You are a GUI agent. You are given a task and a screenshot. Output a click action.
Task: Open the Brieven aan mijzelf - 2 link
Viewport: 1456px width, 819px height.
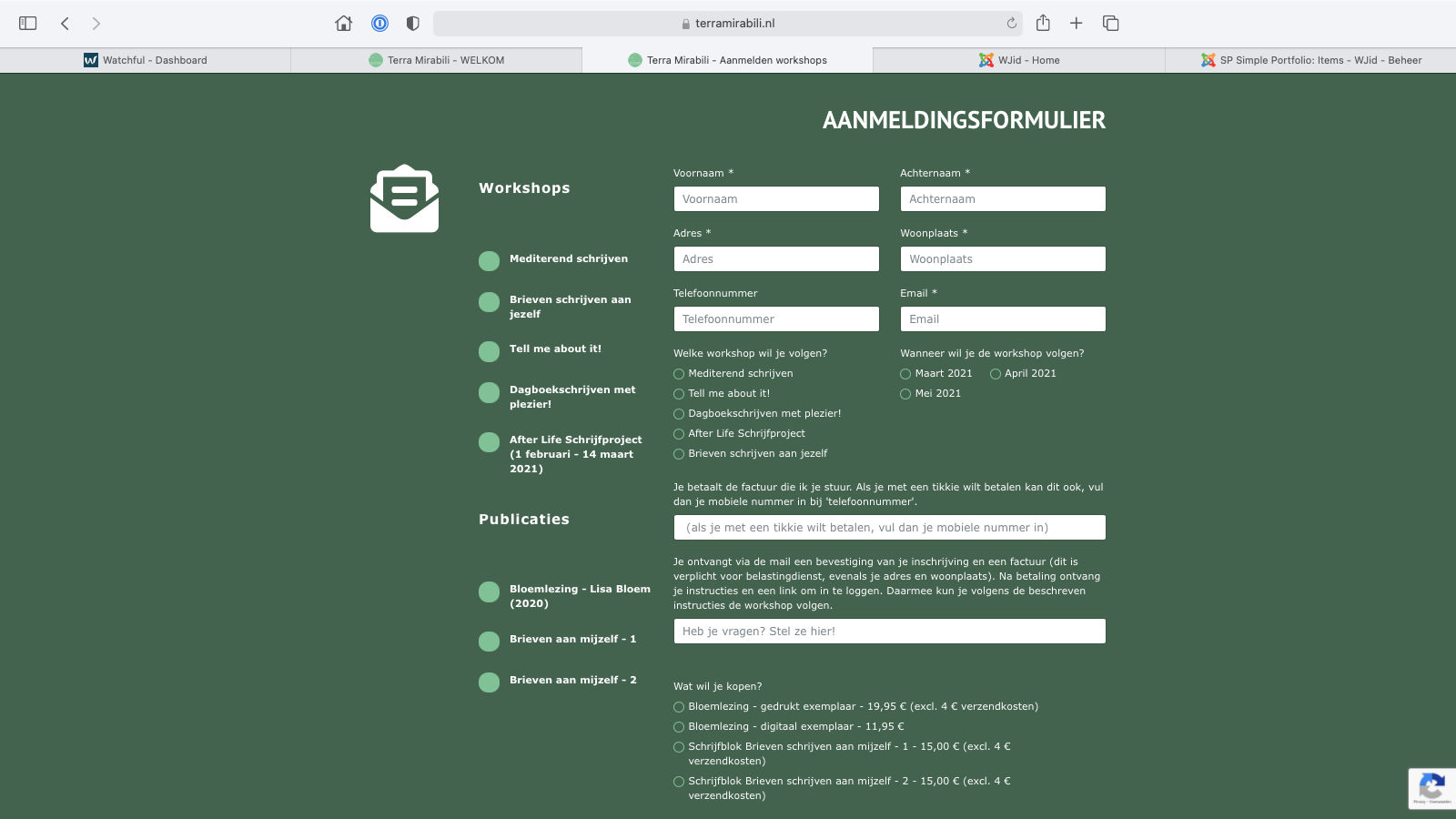coord(573,680)
